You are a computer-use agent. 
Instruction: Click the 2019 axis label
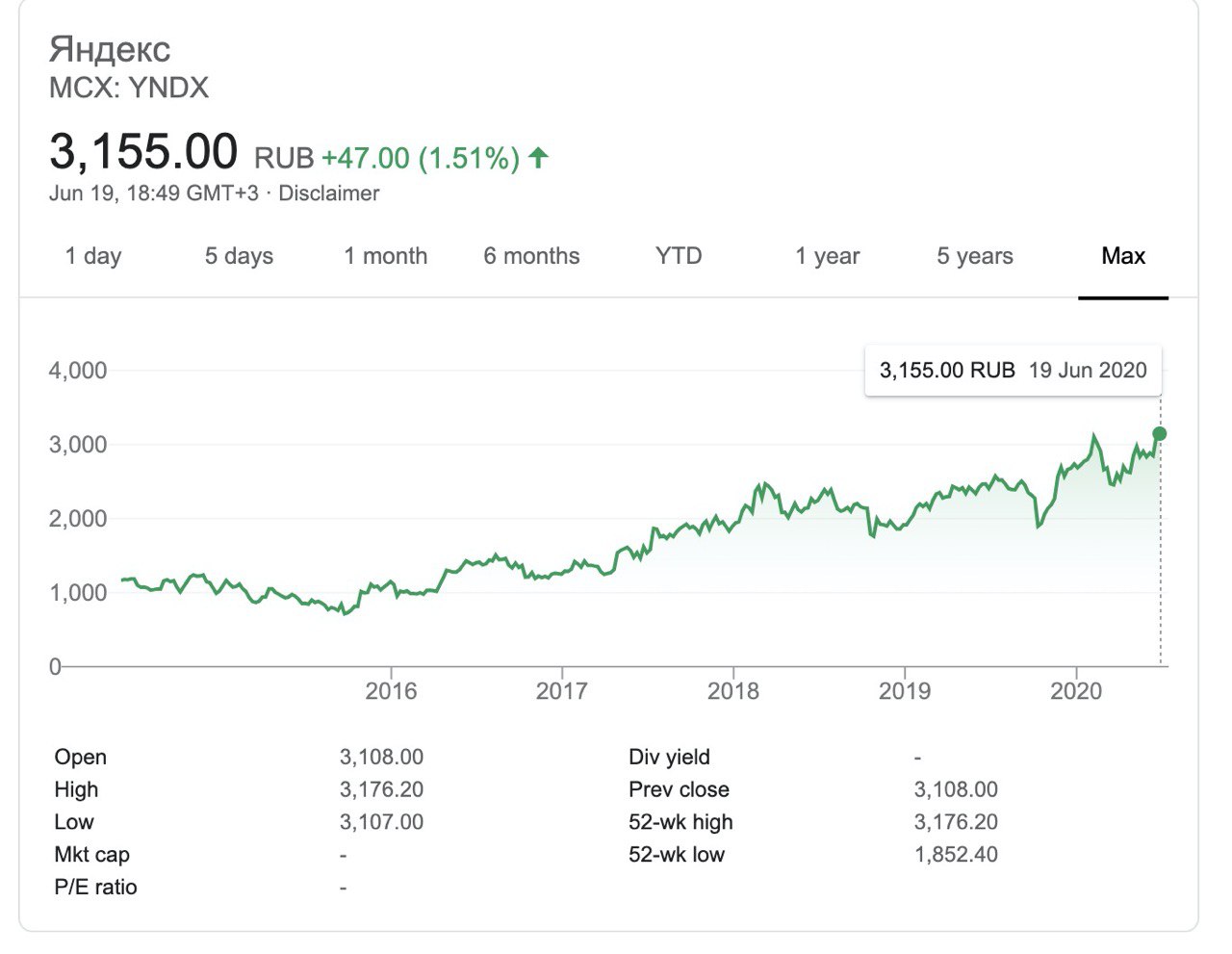[x=905, y=691]
